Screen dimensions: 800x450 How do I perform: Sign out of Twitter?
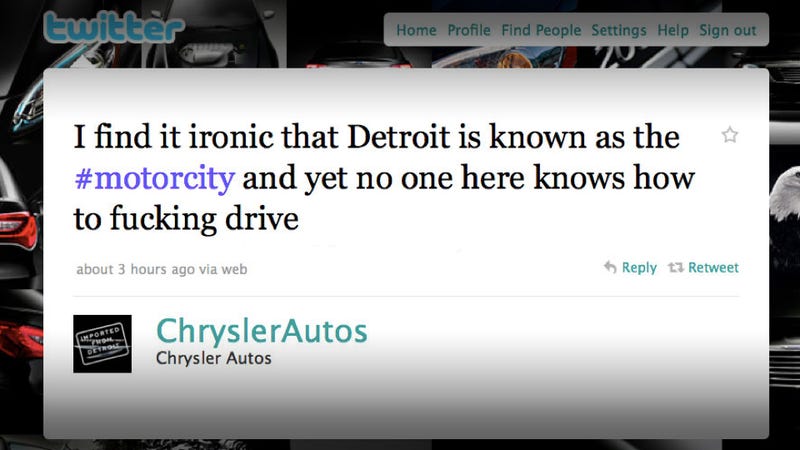pos(728,31)
